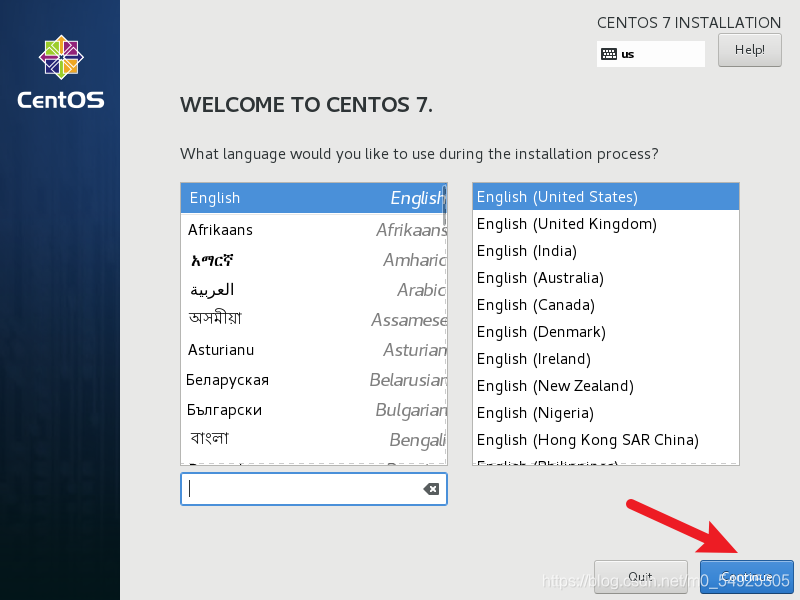Choose English (Canada) locale
The width and height of the screenshot is (800, 600).
606,305
